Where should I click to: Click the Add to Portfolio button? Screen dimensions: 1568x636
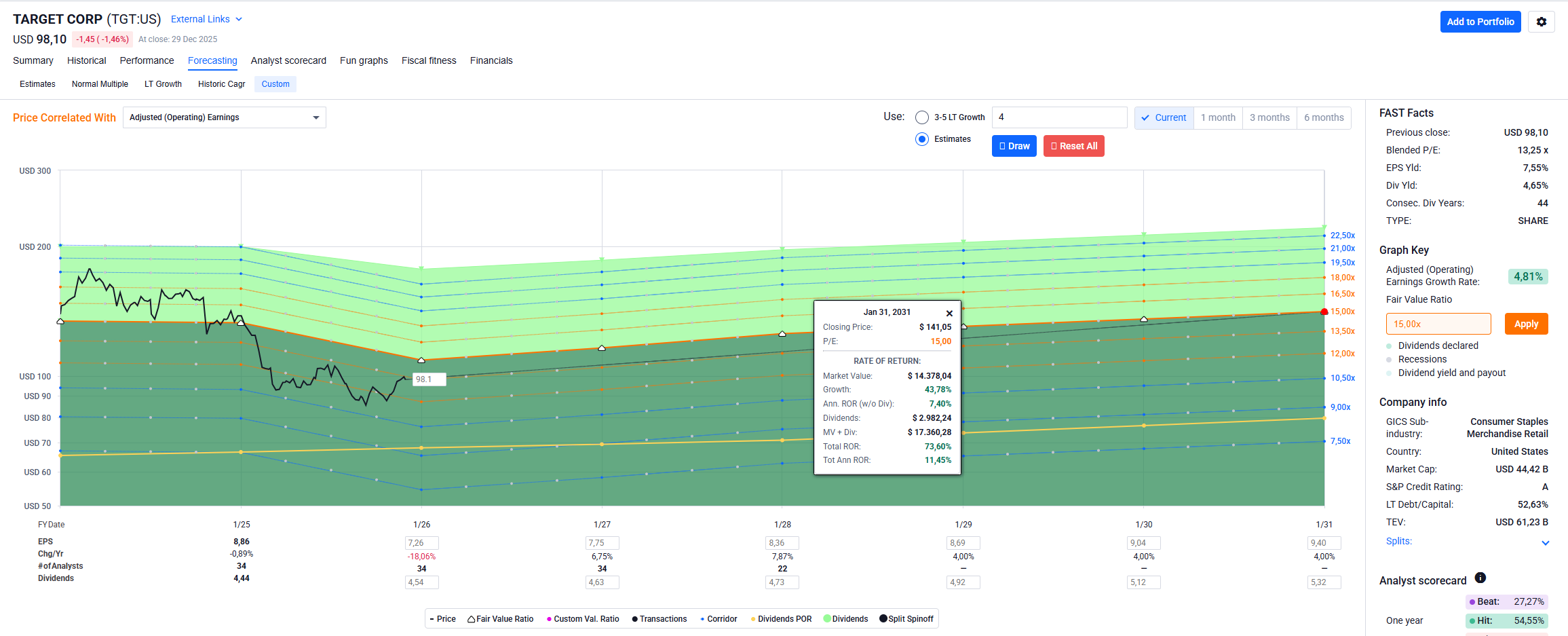1480,22
